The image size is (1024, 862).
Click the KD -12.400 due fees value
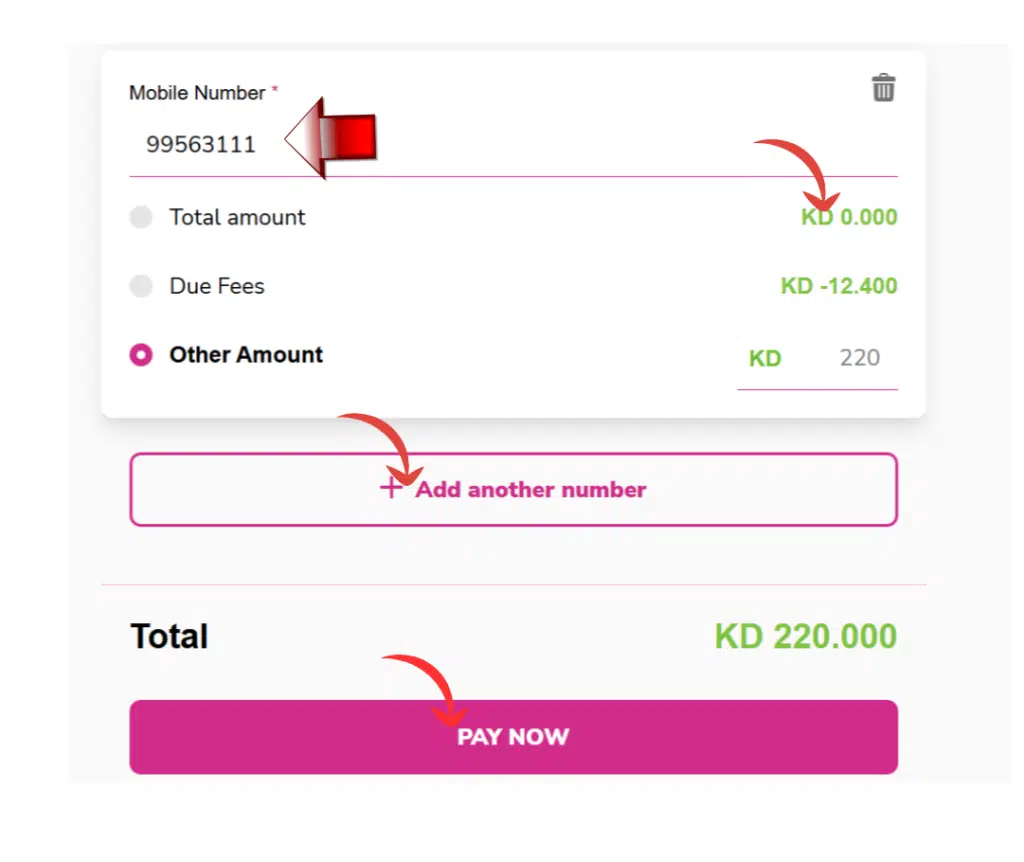click(x=838, y=286)
